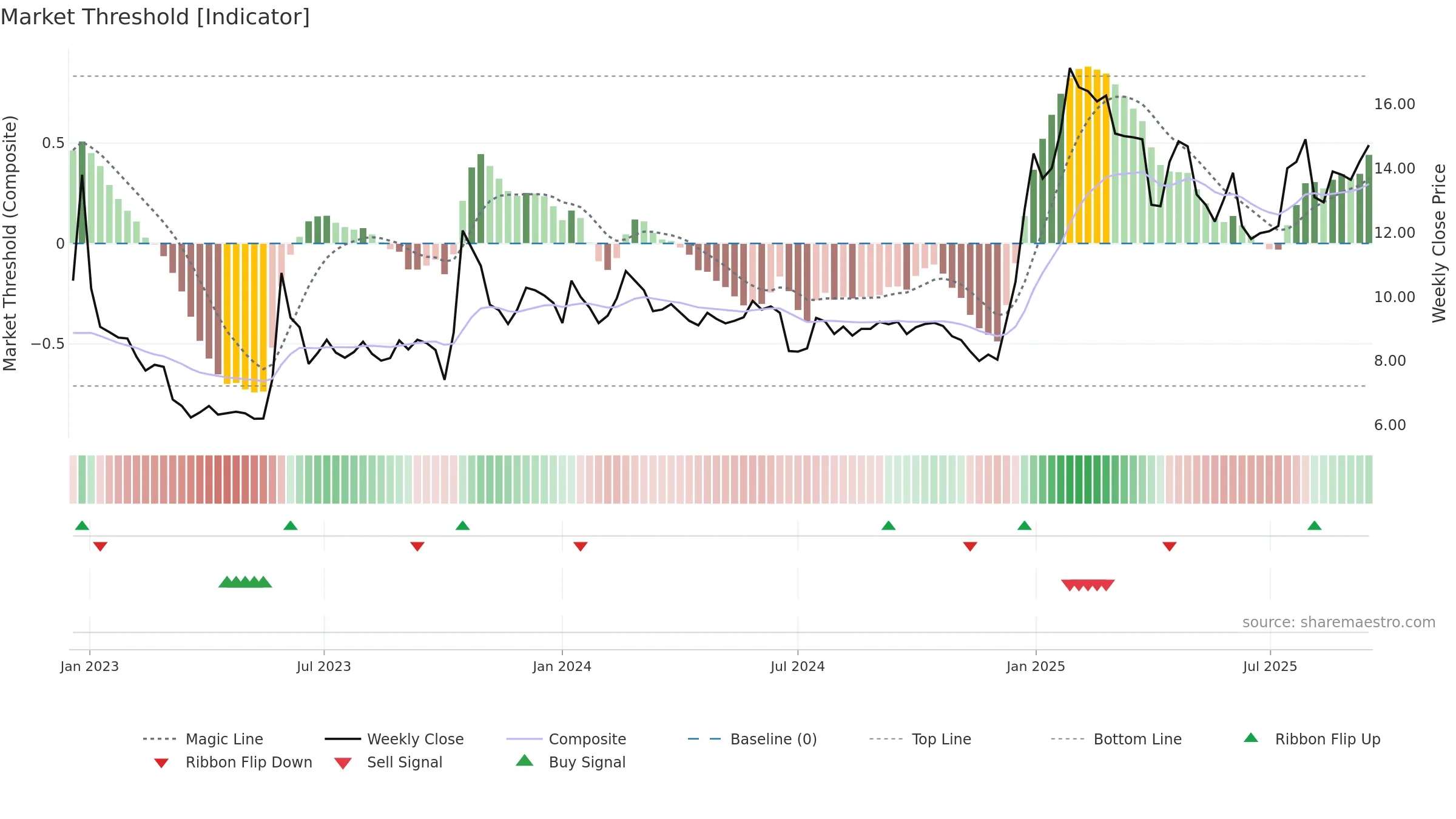1456x819 pixels.
Task: Click the cluster of green buy signal triangles in 2023
Action: point(245,582)
